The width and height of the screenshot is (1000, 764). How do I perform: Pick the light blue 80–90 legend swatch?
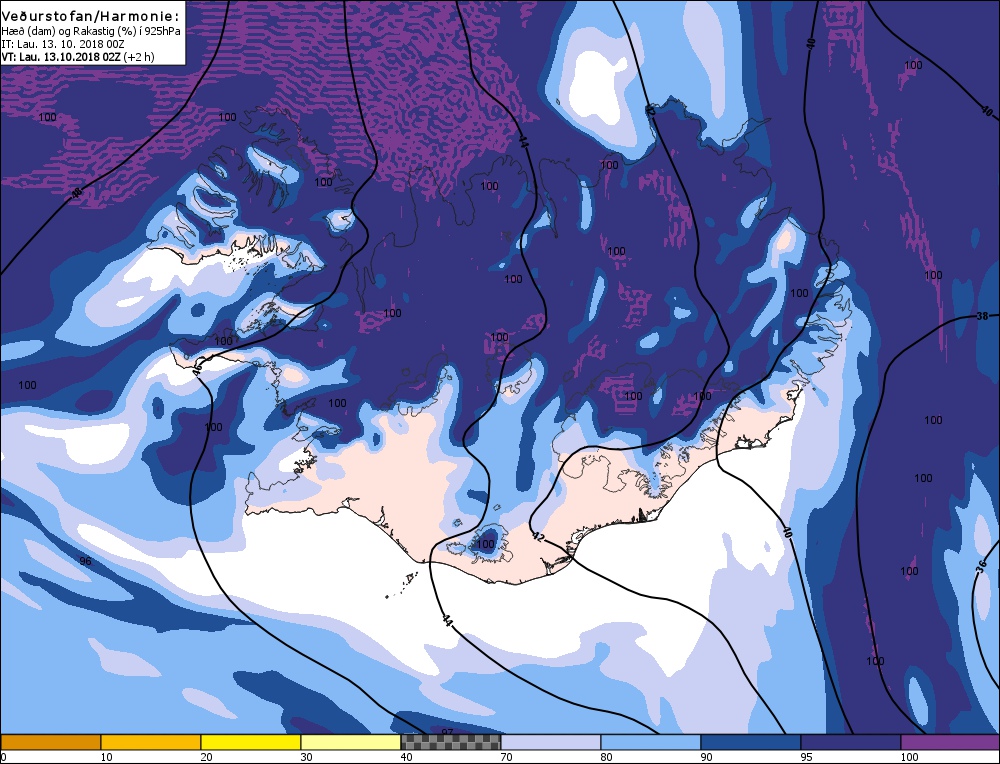(651, 742)
